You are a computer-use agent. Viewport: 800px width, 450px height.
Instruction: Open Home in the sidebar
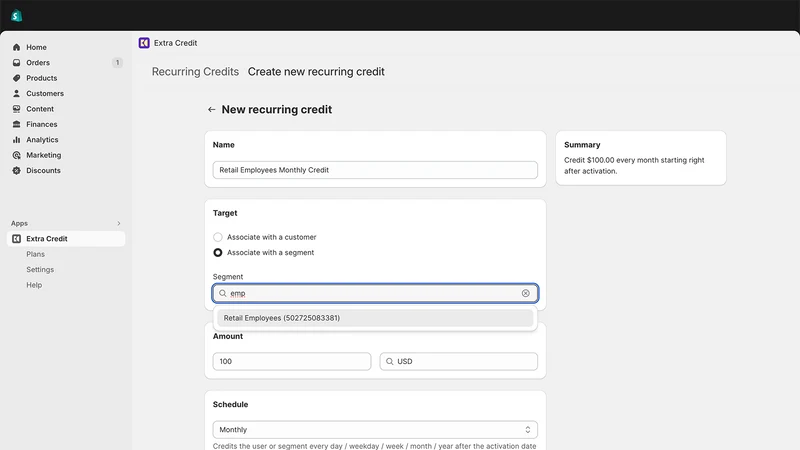pos(36,47)
